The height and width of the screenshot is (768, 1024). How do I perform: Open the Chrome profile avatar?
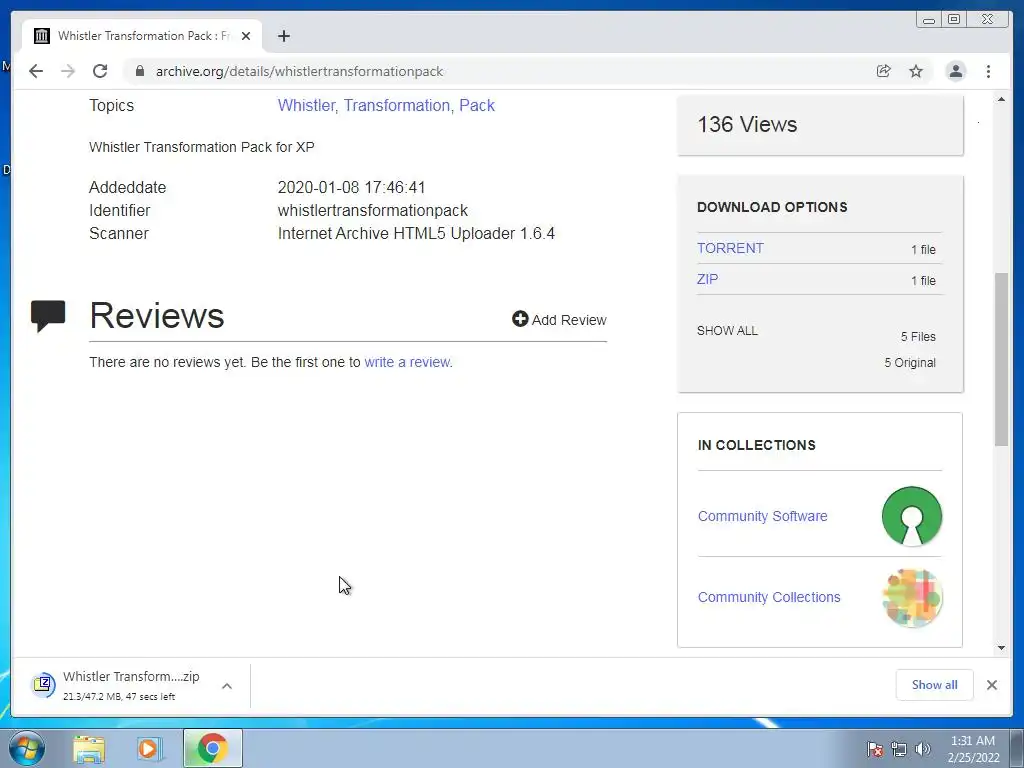tap(955, 71)
